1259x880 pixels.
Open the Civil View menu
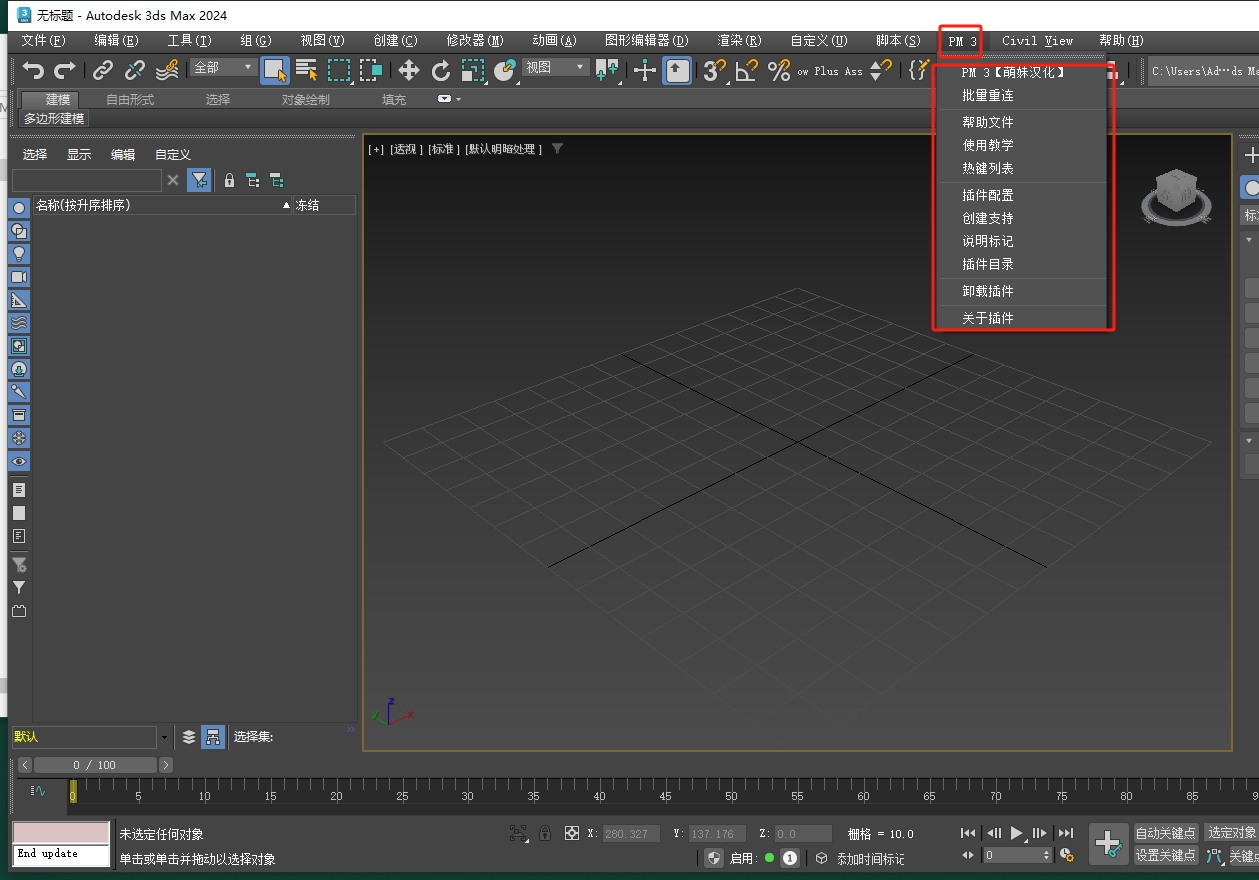[1037, 41]
